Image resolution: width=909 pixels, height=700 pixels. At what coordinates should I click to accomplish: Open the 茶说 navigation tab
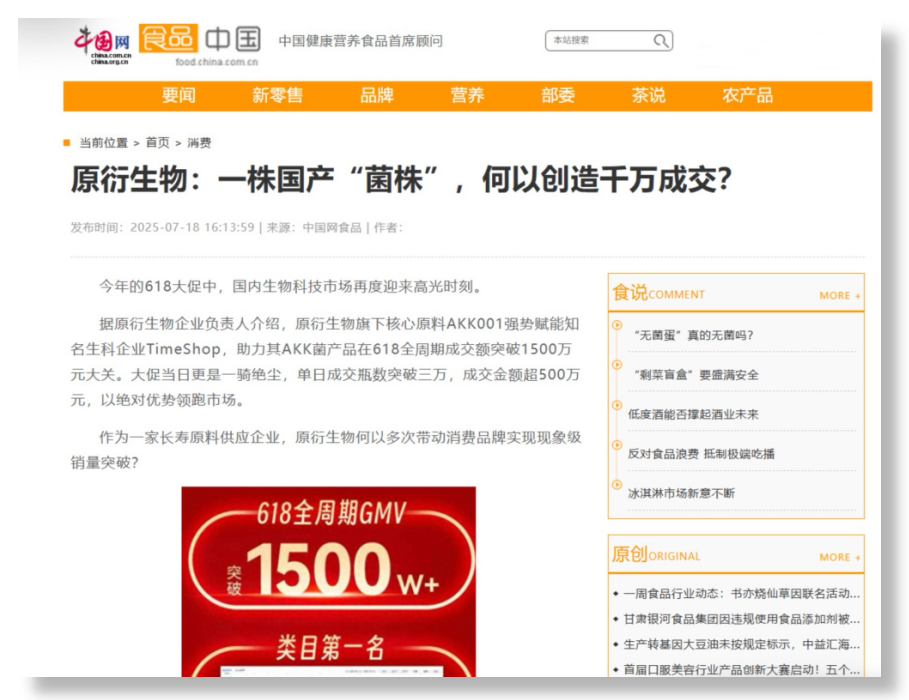[648, 95]
